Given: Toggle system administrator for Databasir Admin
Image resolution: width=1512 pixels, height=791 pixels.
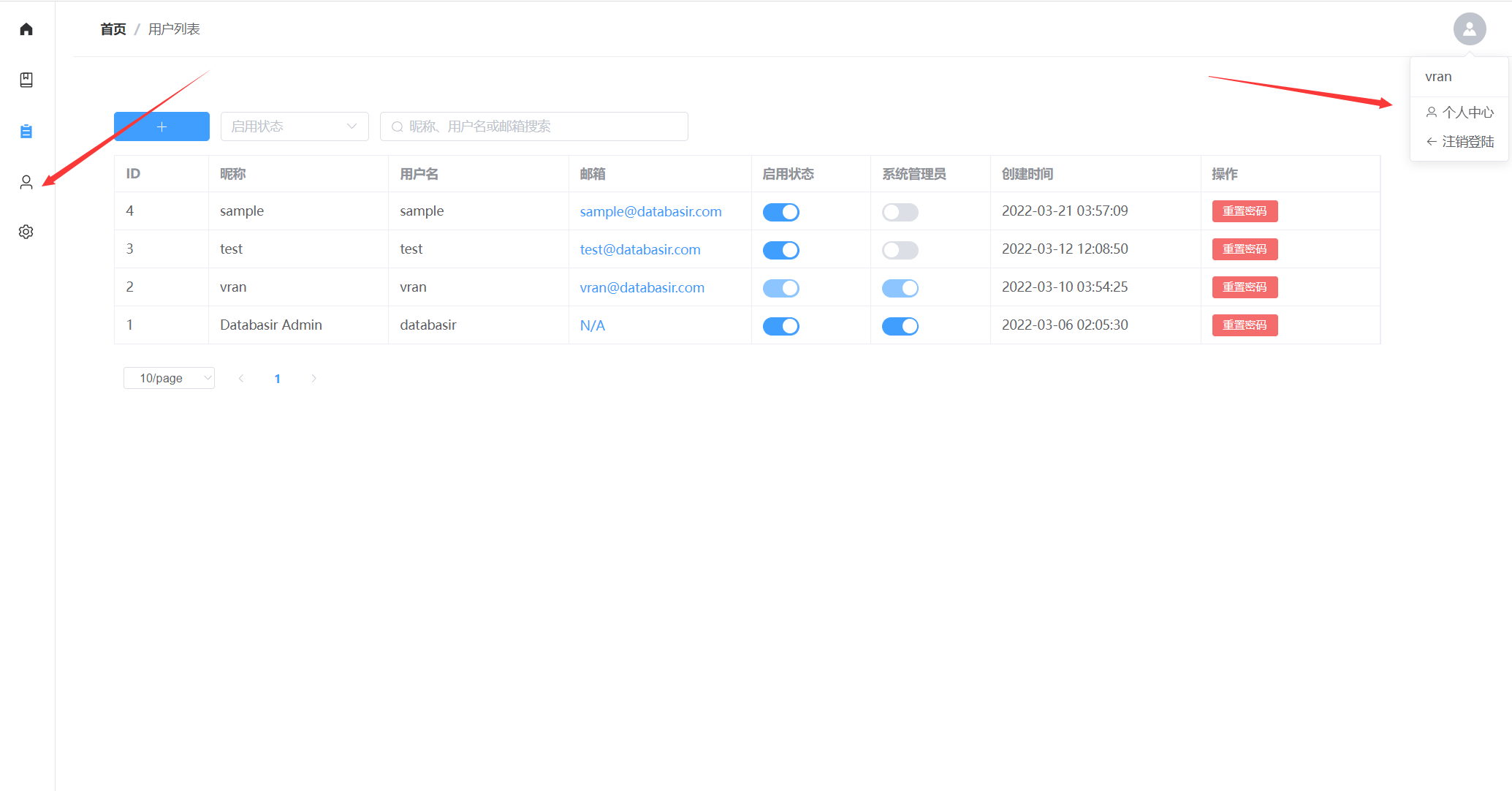Looking at the screenshot, I should (x=900, y=326).
